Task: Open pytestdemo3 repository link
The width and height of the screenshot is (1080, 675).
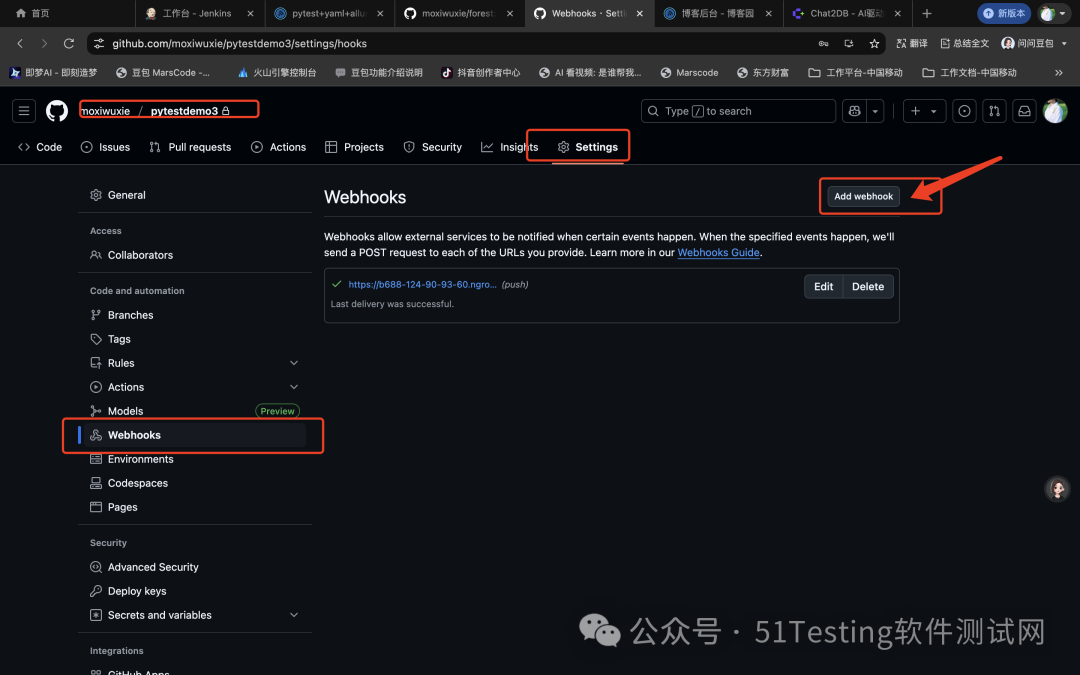Action: click(184, 111)
